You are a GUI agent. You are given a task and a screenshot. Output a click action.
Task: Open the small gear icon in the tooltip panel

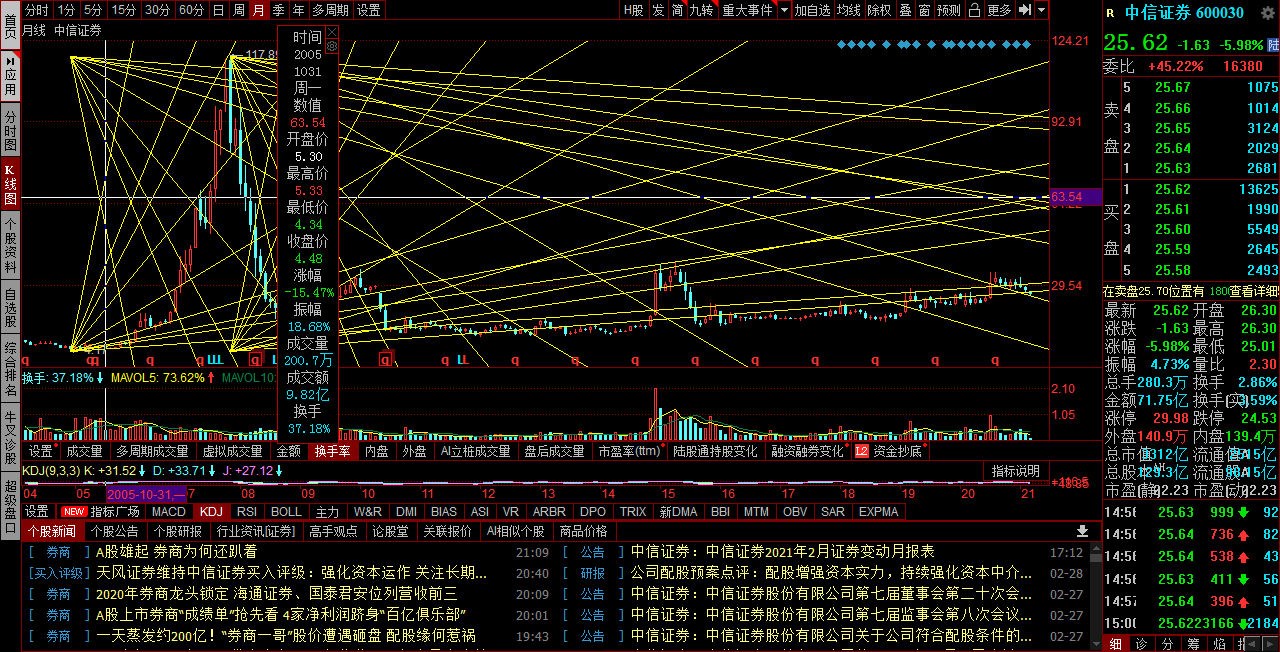click(332, 46)
